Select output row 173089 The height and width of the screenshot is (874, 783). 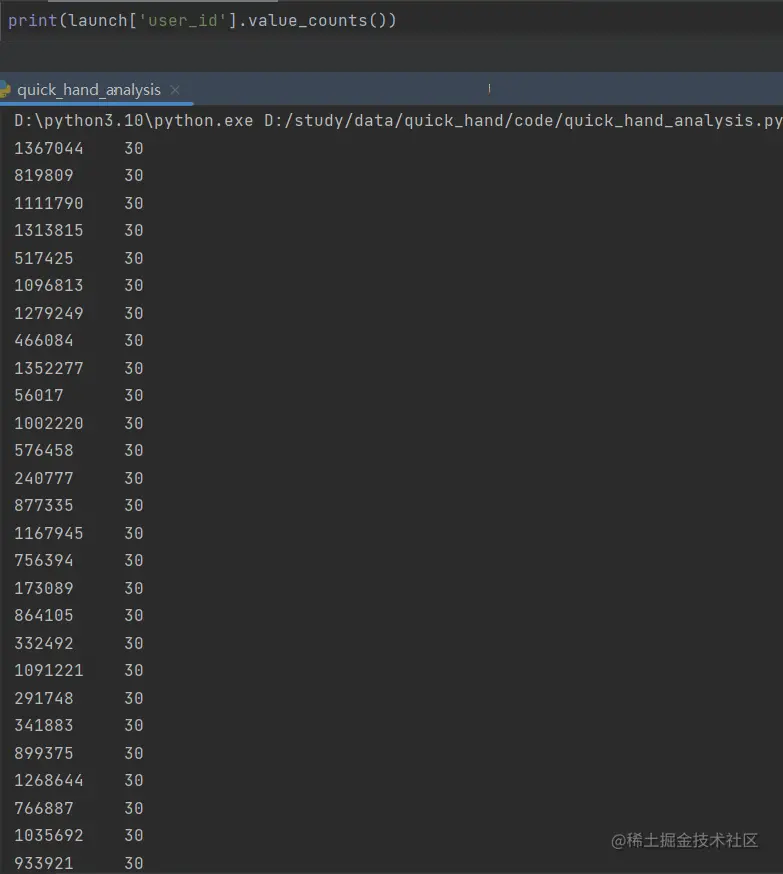(79, 589)
